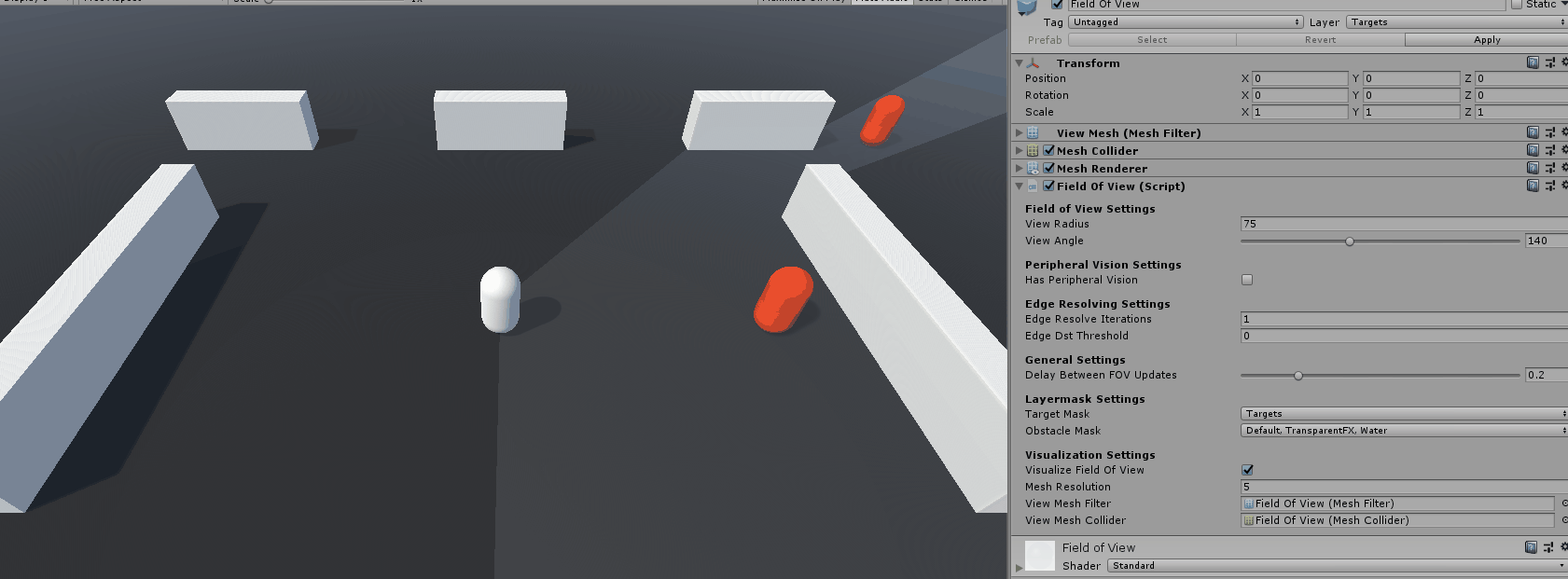Expand the Mesh Collider foldout arrow
Image resolution: width=1568 pixels, height=579 pixels.
point(1019,151)
